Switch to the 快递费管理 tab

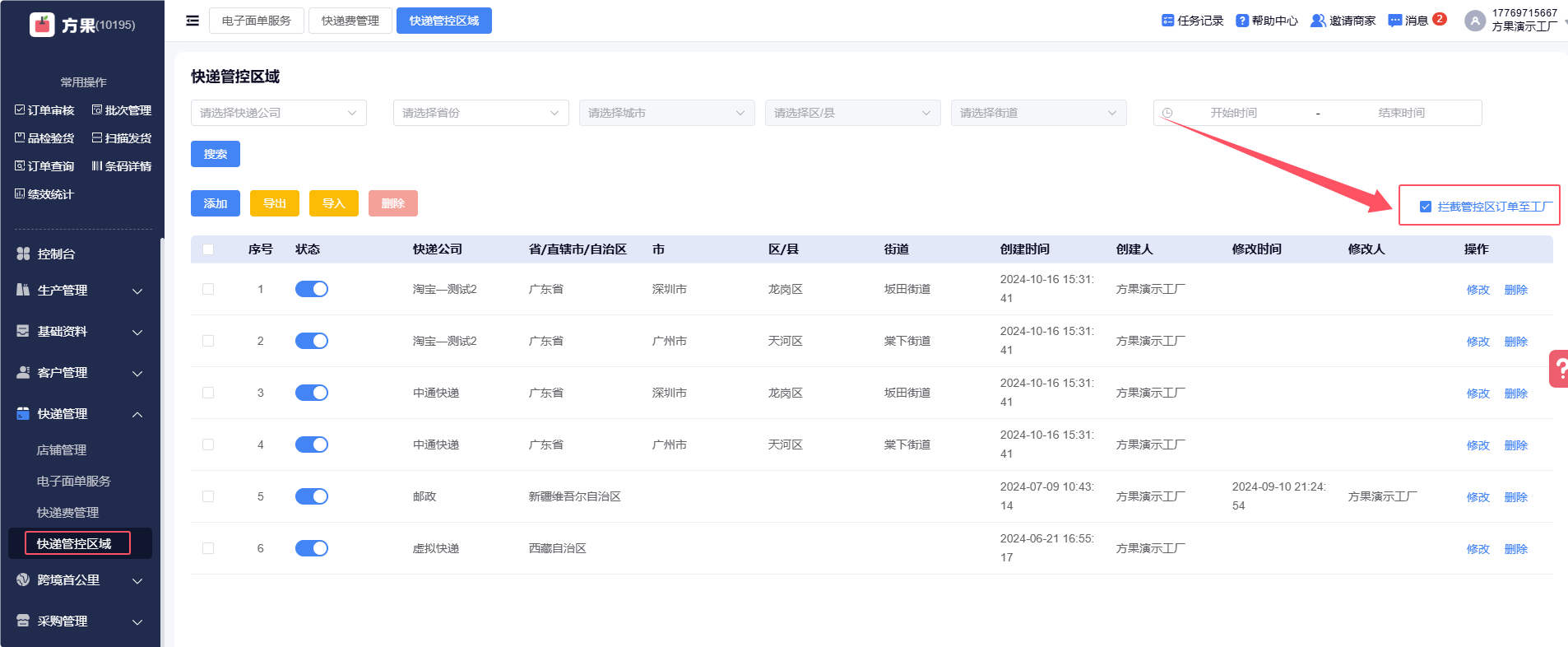click(350, 21)
